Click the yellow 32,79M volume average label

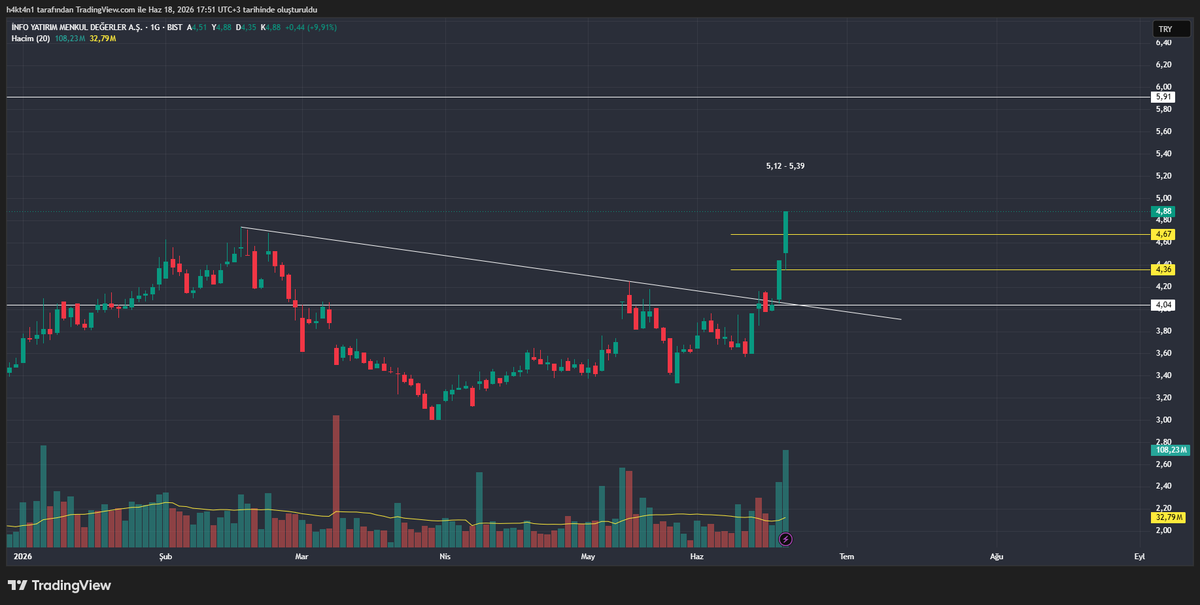(1168, 517)
